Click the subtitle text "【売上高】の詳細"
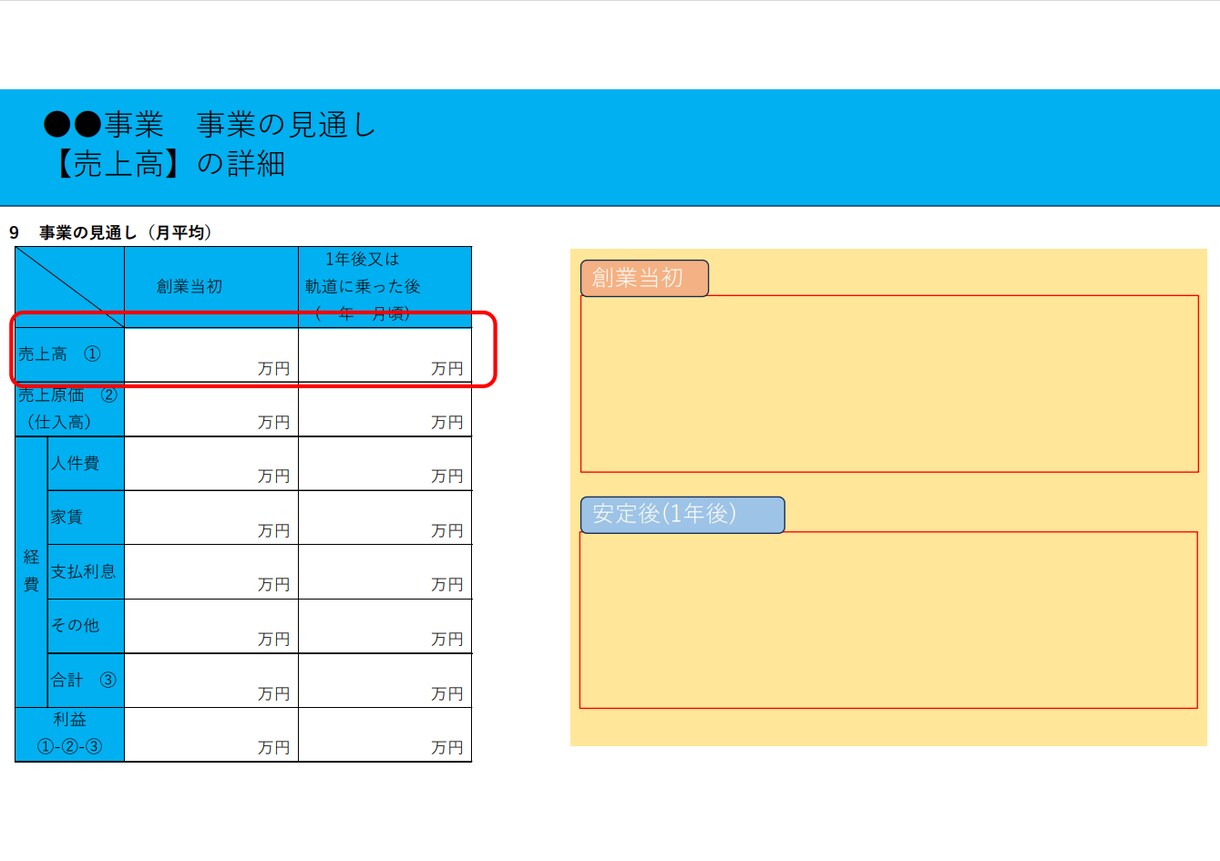The image size is (1220, 861). [x=165, y=164]
